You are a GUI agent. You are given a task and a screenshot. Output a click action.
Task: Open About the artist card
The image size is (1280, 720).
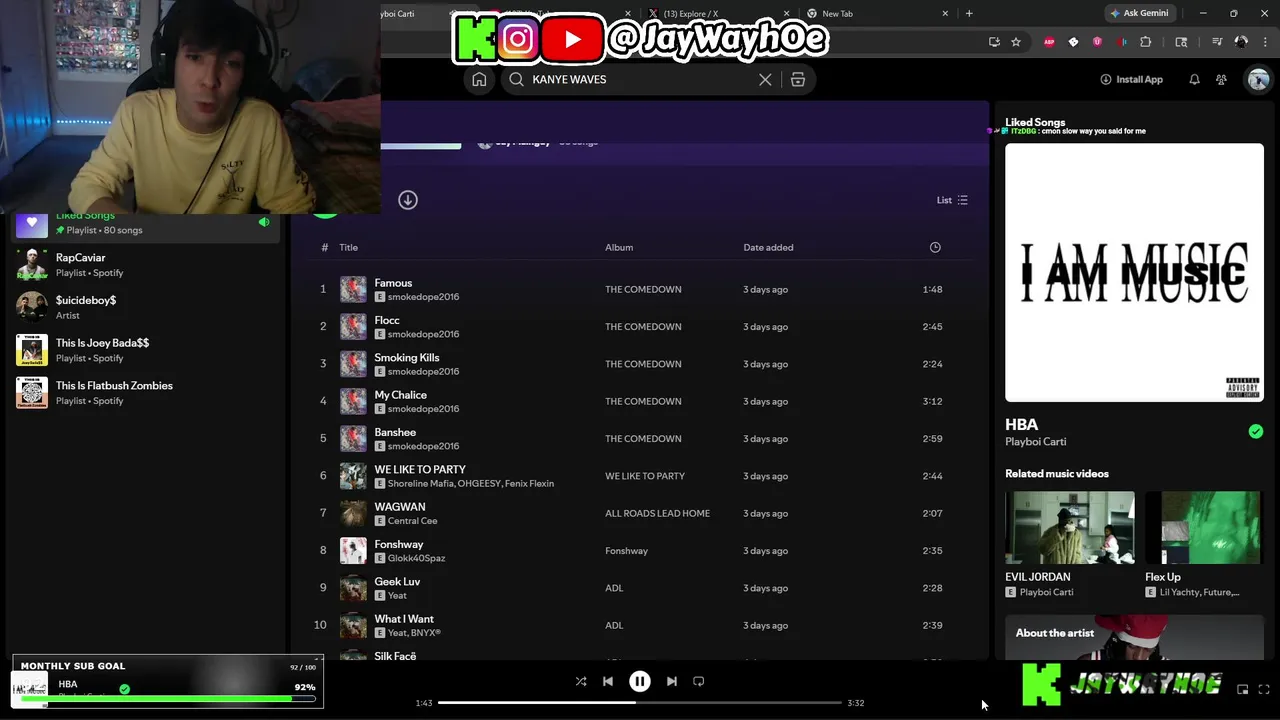[1134, 637]
